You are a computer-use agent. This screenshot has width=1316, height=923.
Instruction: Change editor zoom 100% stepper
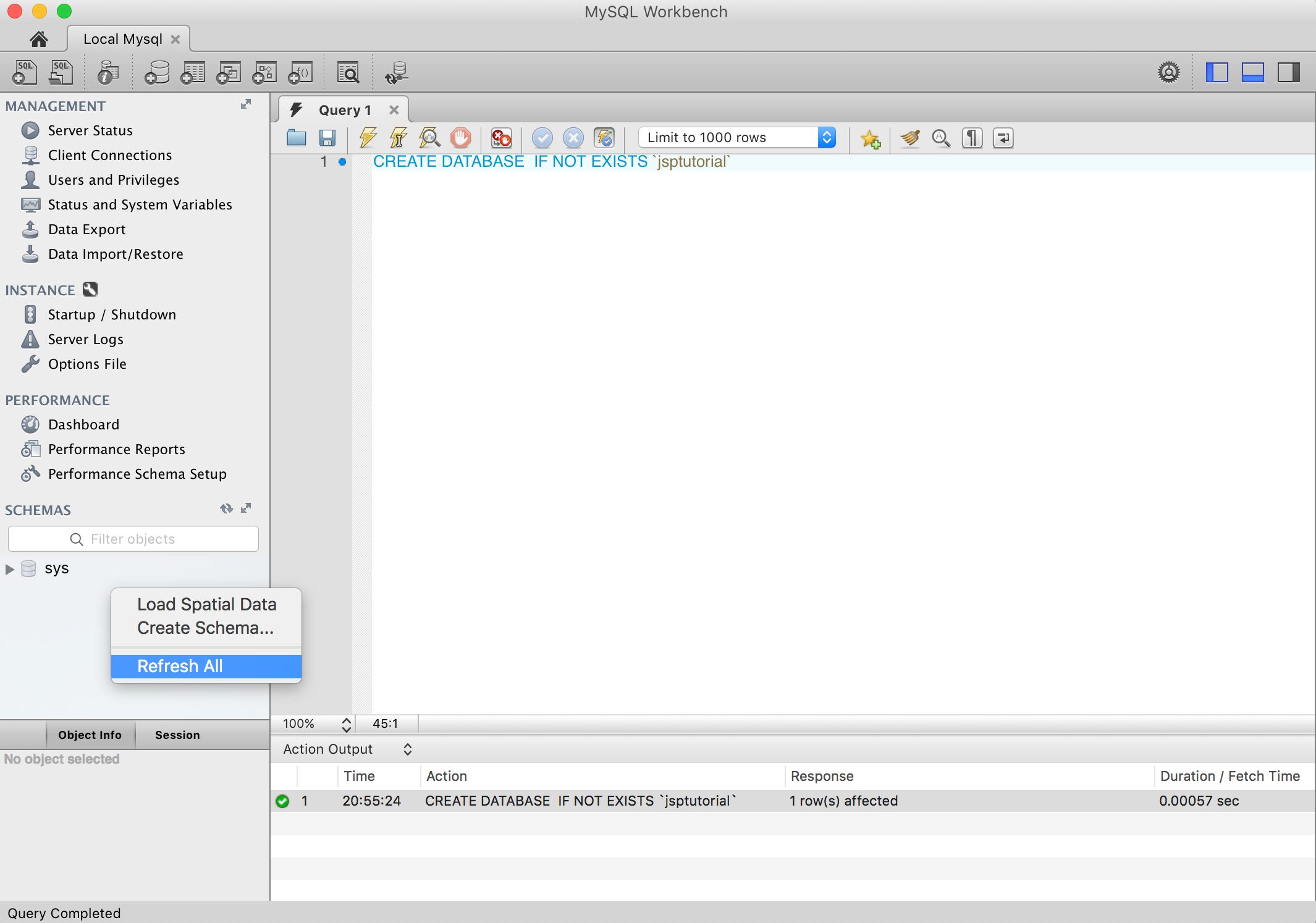(x=346, y=724)
